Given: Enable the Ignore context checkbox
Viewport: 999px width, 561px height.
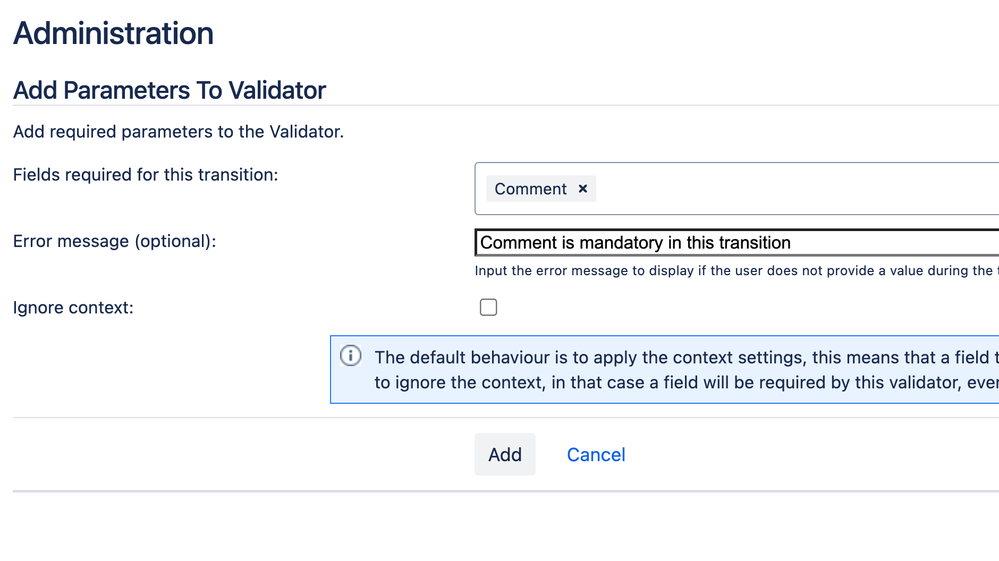Looking at the screenshot, I should tap(489, 307).
